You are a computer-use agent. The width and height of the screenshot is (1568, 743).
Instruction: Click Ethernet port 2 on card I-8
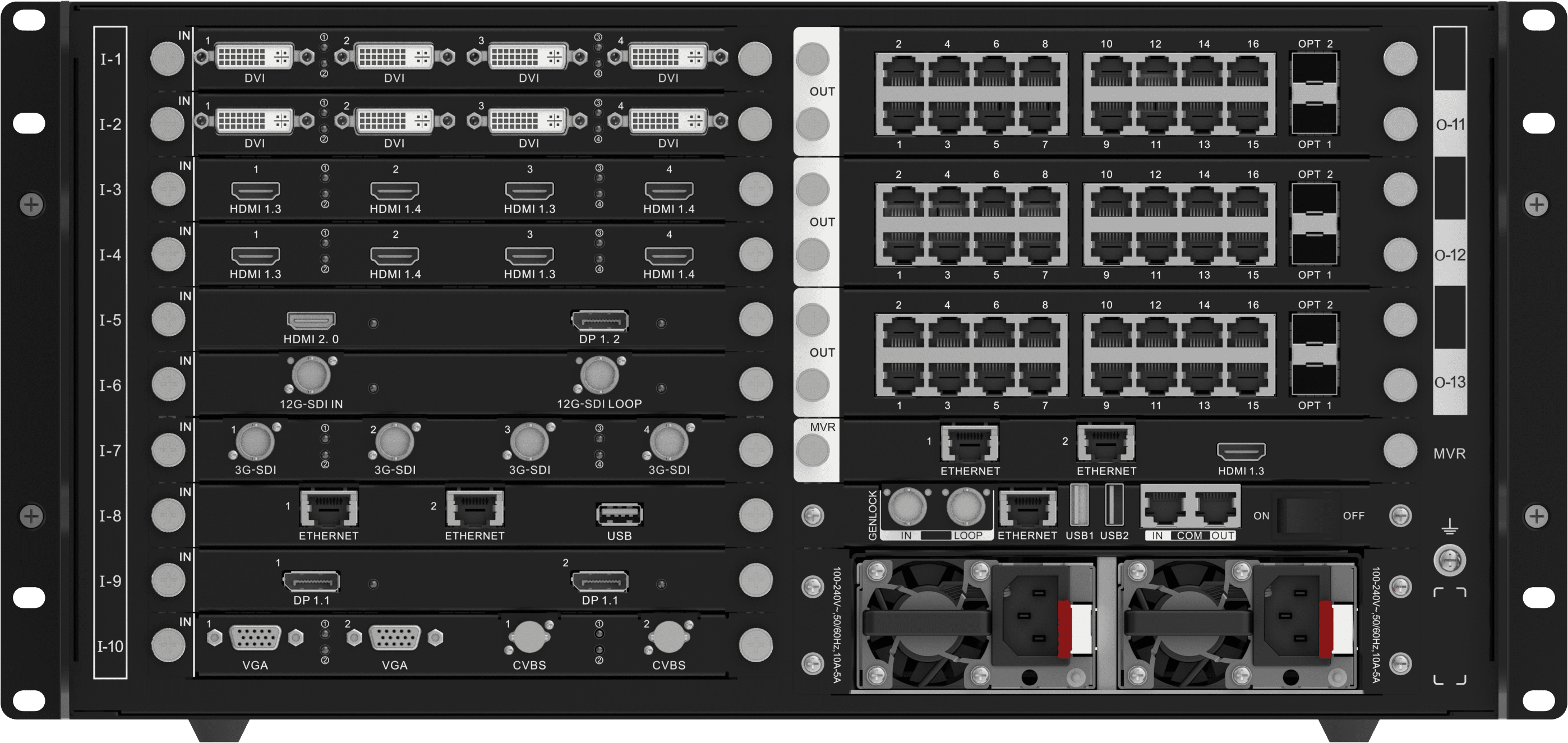(475, 508)
